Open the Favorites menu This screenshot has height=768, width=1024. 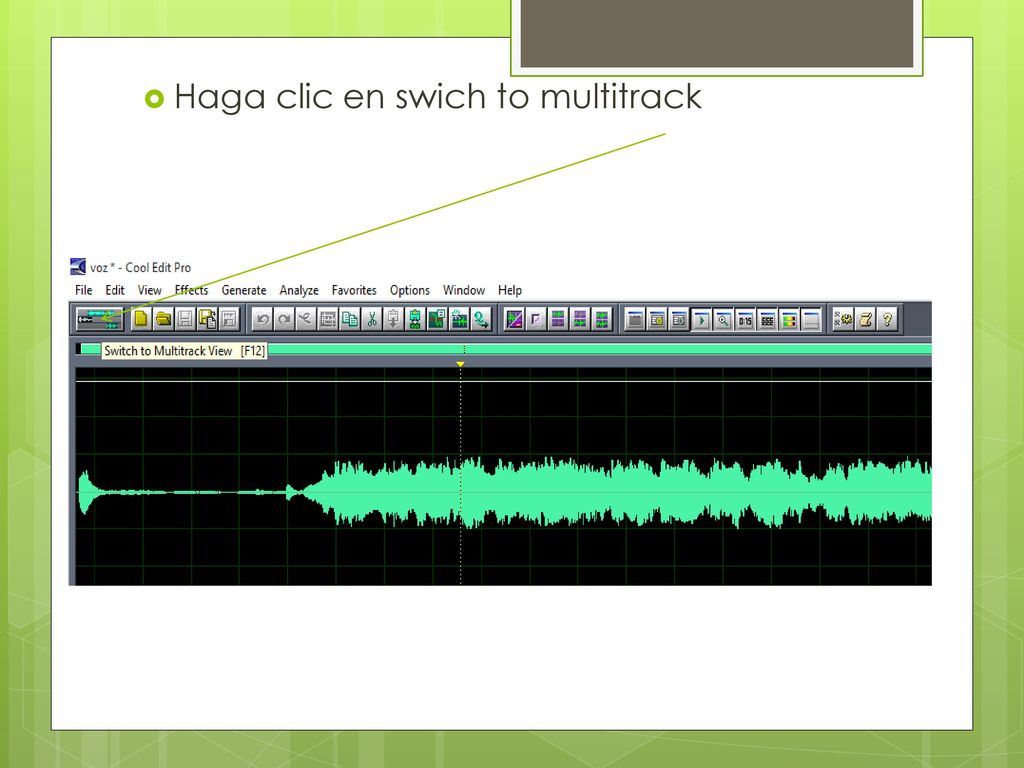(354, 290)
